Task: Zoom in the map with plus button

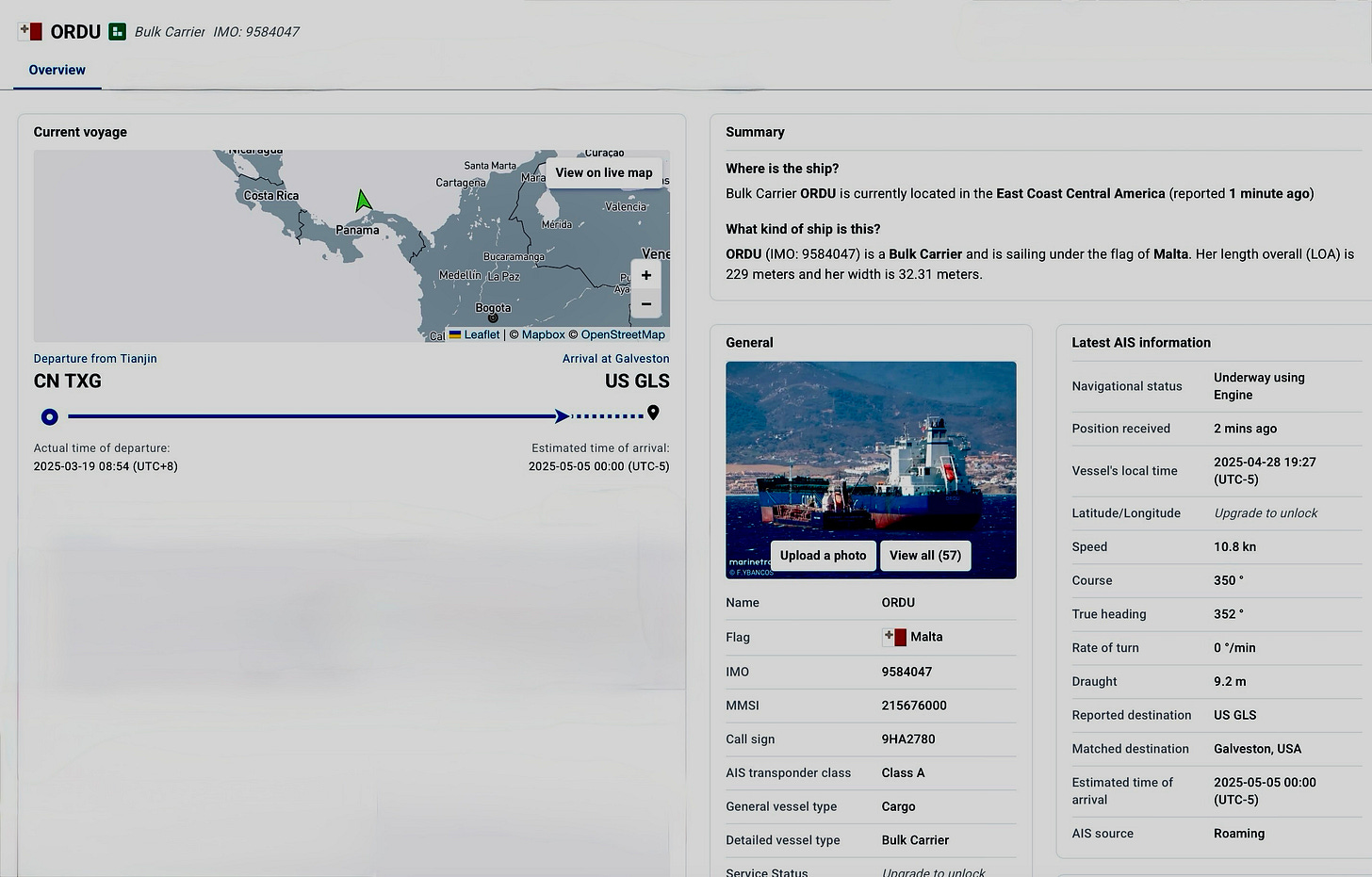Action: 646,275
